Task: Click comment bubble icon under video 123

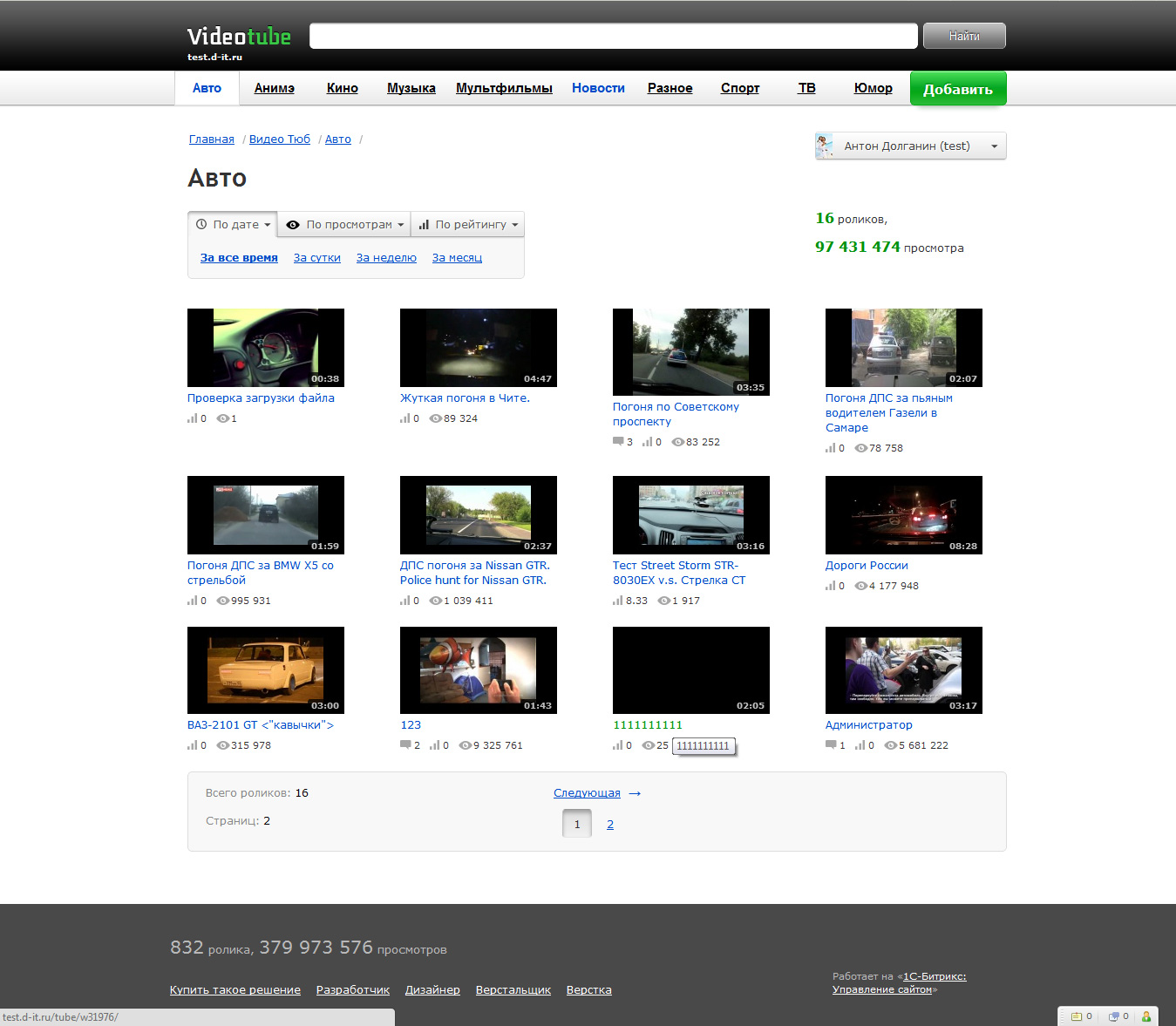Action: 405,745
